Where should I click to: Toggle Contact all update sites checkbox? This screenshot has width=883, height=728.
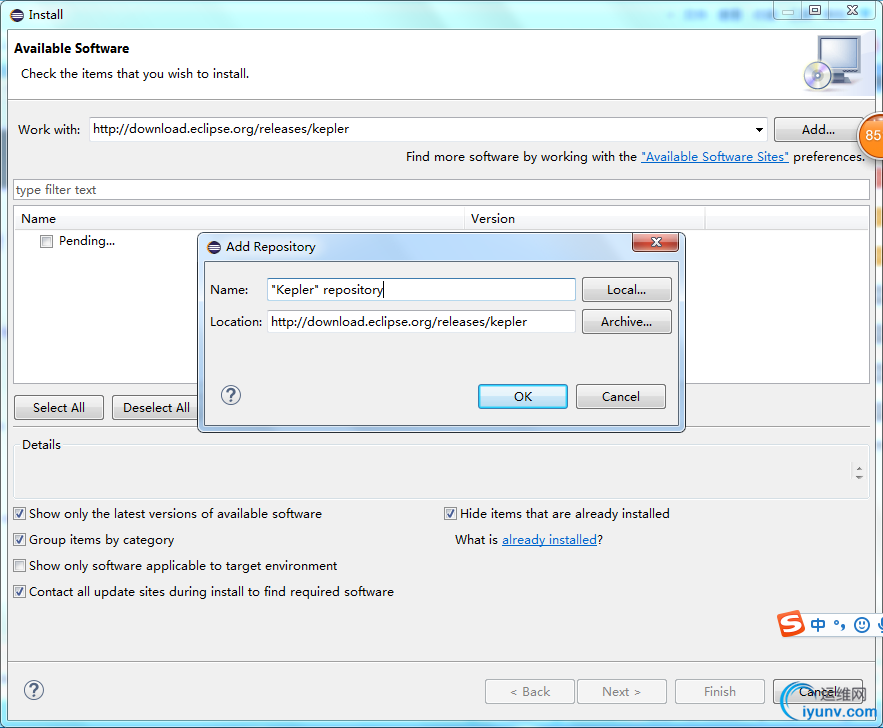coord(20,591)
